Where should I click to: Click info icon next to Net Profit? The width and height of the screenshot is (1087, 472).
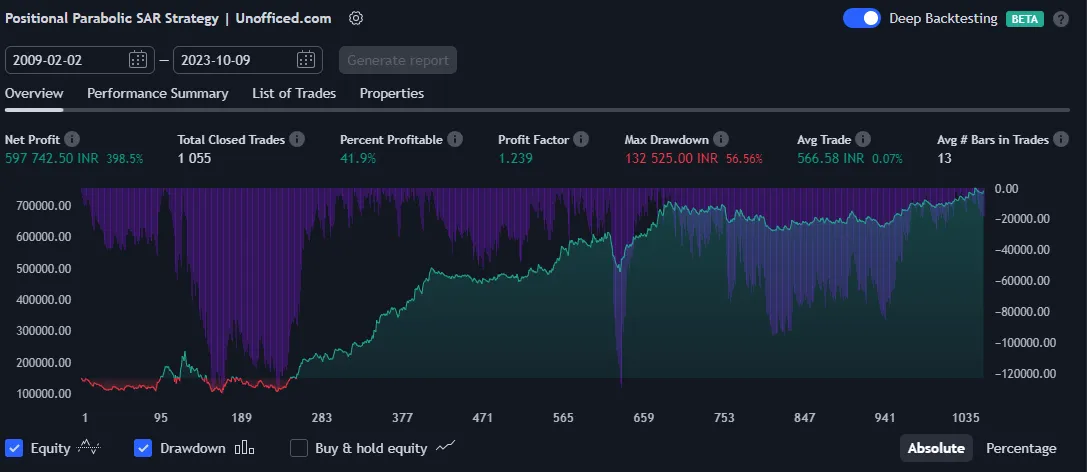point(72,140)
